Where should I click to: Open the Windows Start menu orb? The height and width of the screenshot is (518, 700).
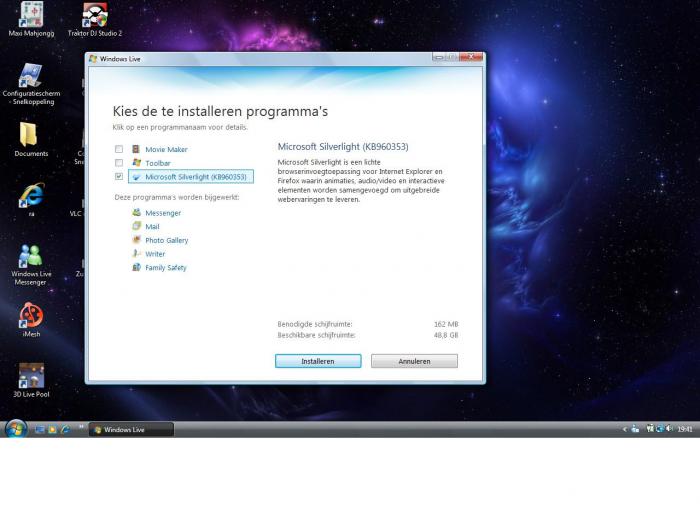tap(16, 429)
